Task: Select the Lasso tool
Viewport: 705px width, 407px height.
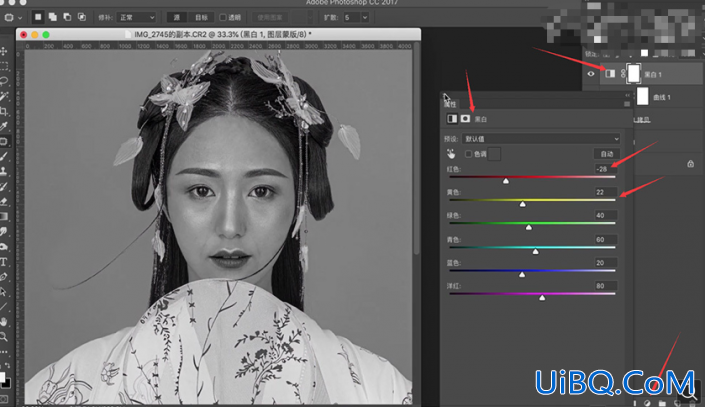Action: point(4,81)
